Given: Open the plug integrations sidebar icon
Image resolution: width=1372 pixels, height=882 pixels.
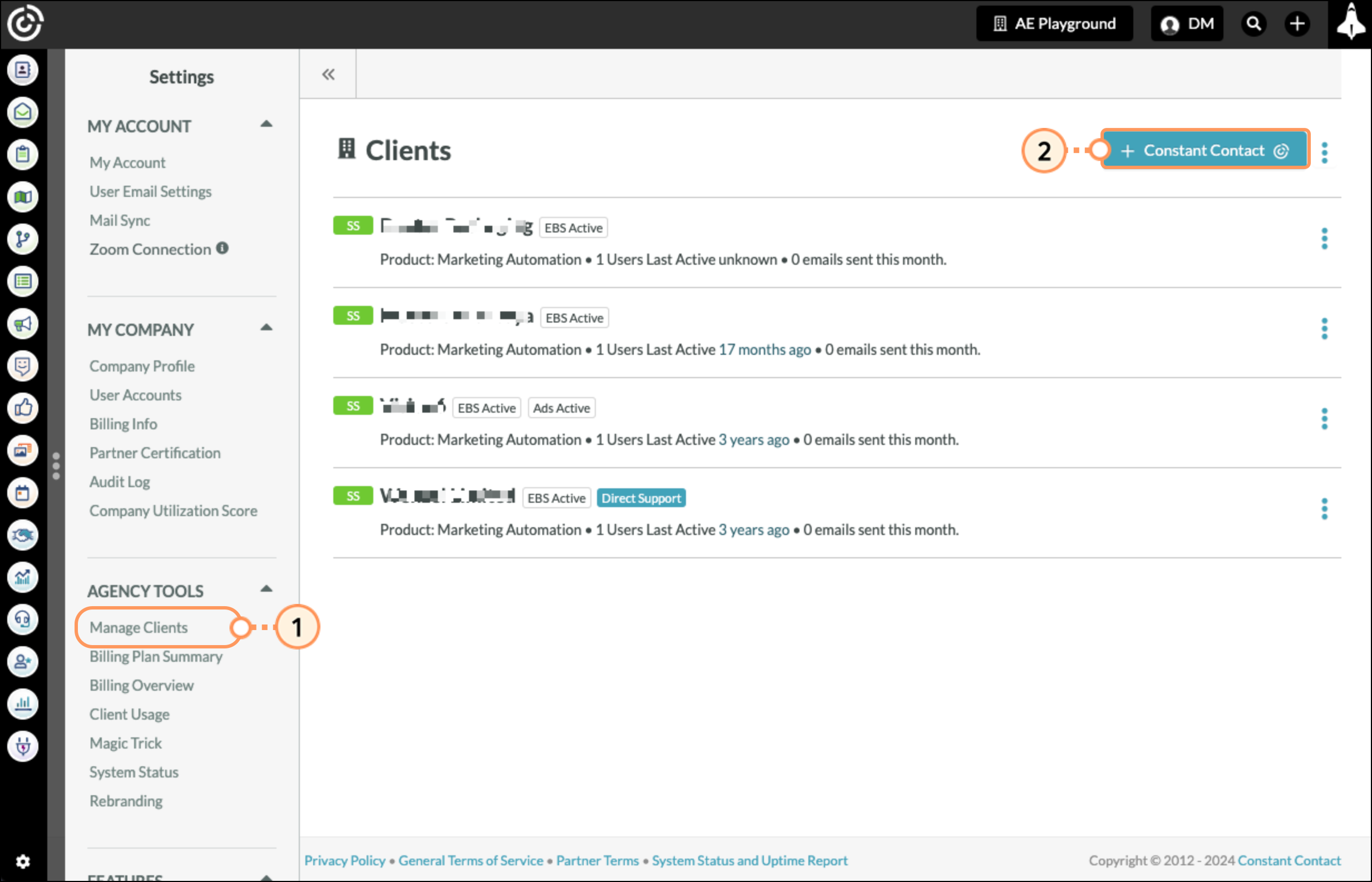Looking at the screenshot, I should coord(22,746).
